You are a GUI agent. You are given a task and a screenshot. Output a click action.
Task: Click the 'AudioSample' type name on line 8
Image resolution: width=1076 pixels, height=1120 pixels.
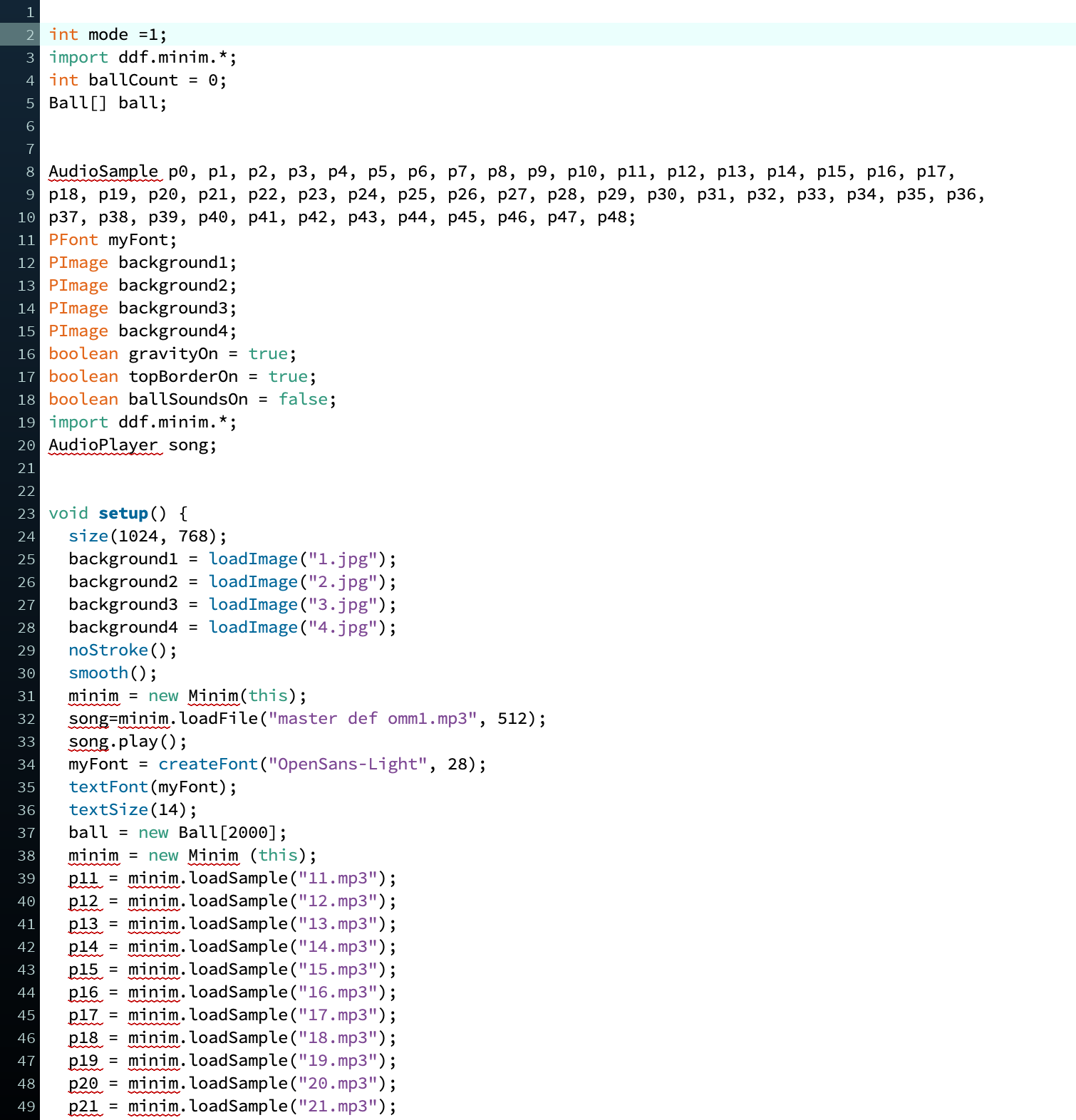[103, 171]
